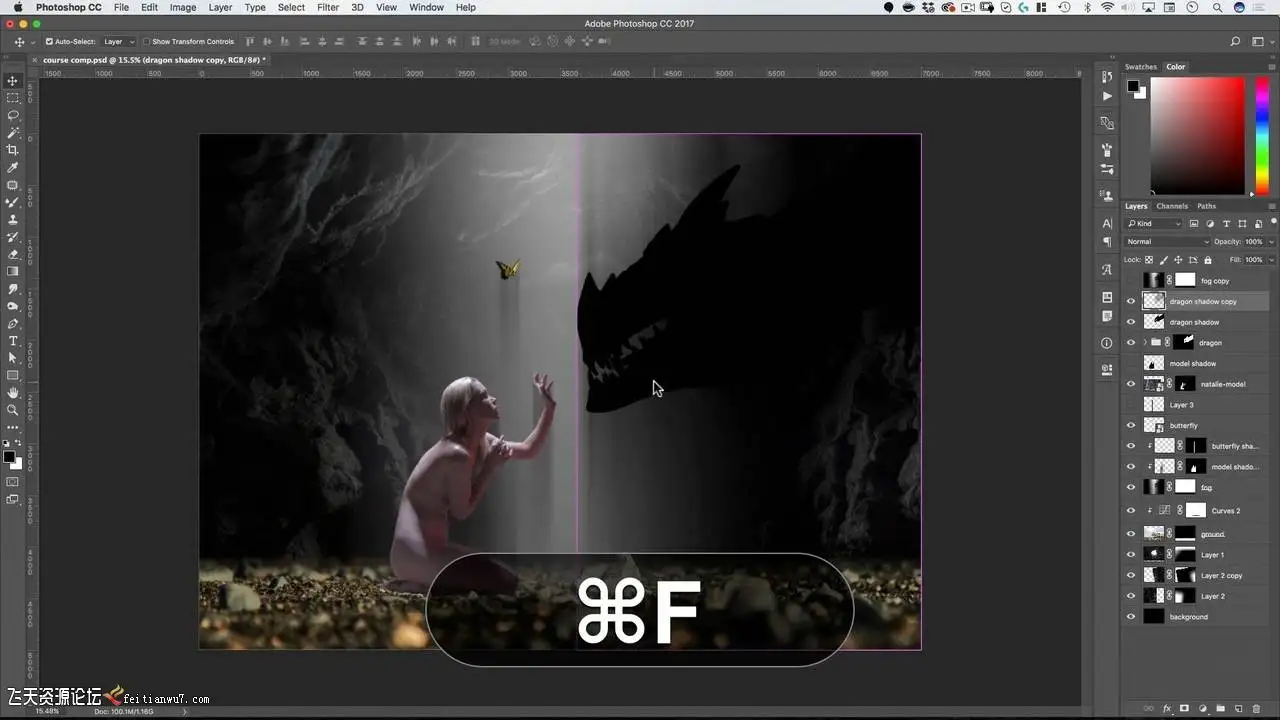
Task: Create a new layer icon
Action: 1238,708
